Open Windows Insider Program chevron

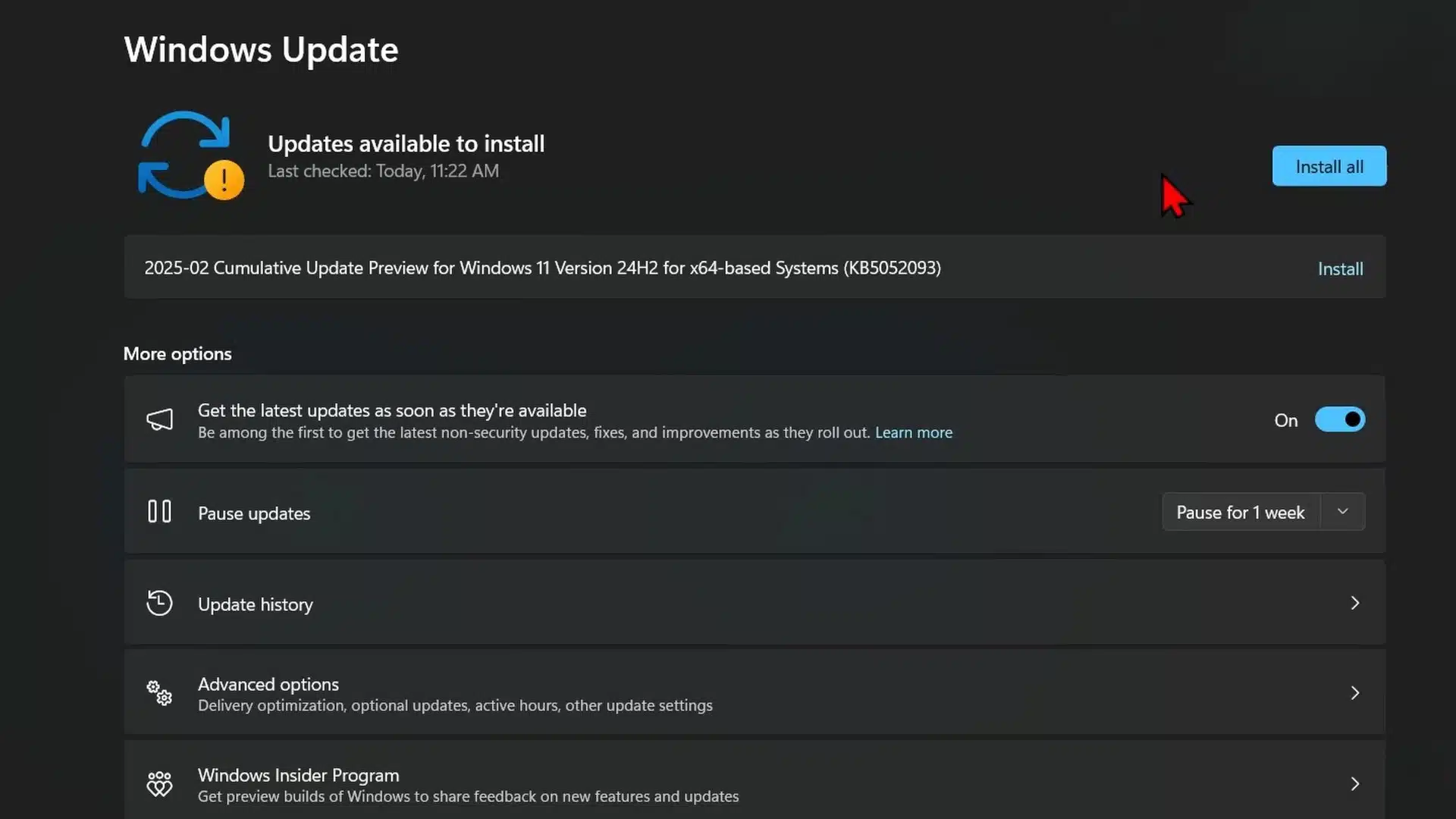[1355, 784]
